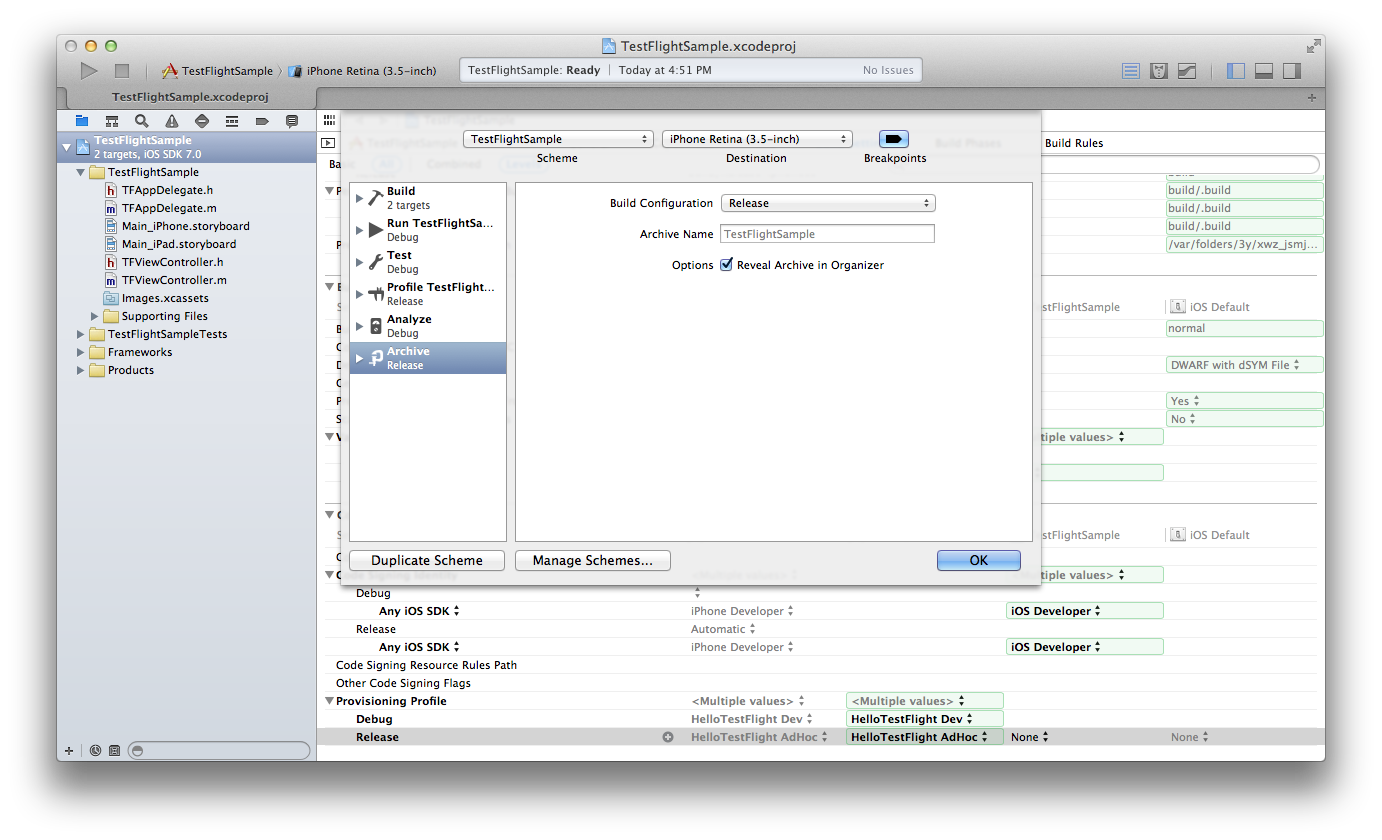Click the navigator filter search field
Screen dimensions: 1382x840
(x=219, y=750)
